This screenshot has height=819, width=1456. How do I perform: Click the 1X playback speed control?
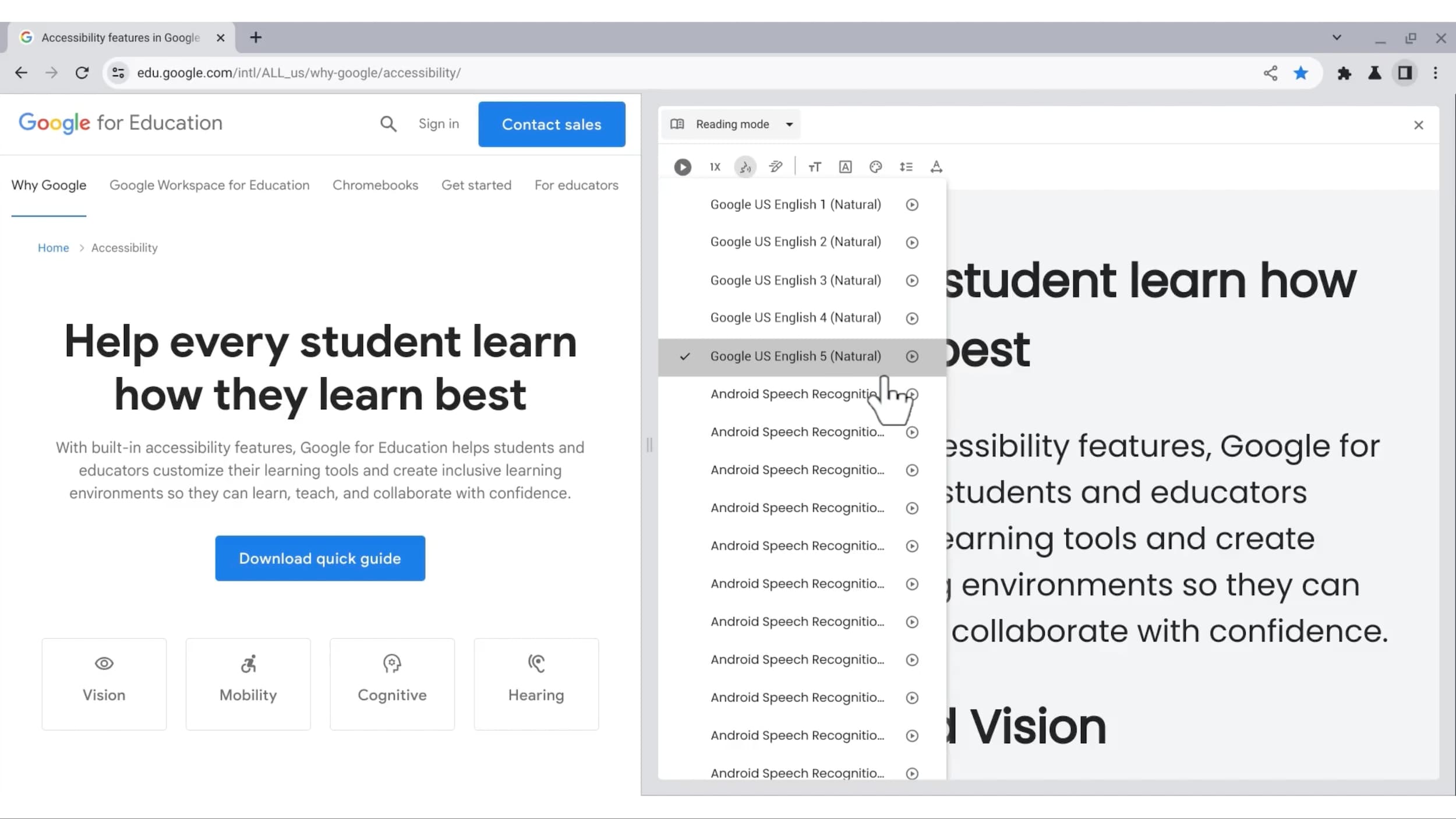[714, 167]
